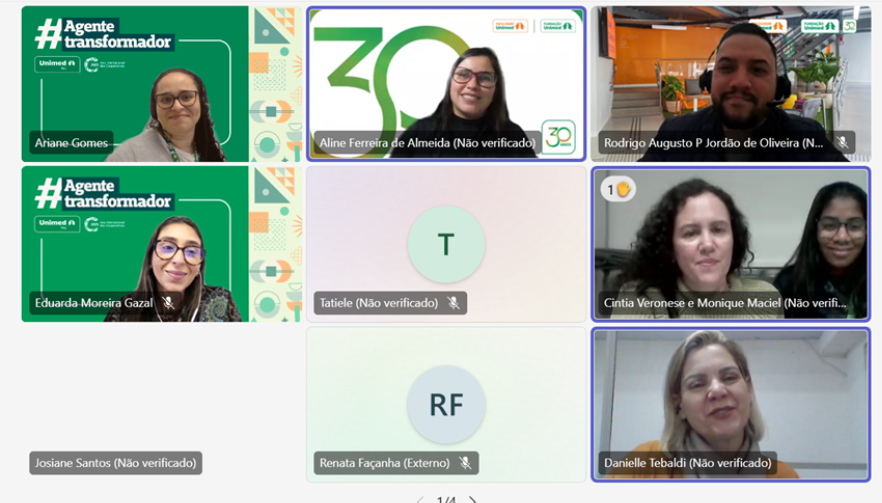Viewport: 882px width, 503px height.
Task: Click Tatiele's muted microphone icon
Action: point(453,303)
